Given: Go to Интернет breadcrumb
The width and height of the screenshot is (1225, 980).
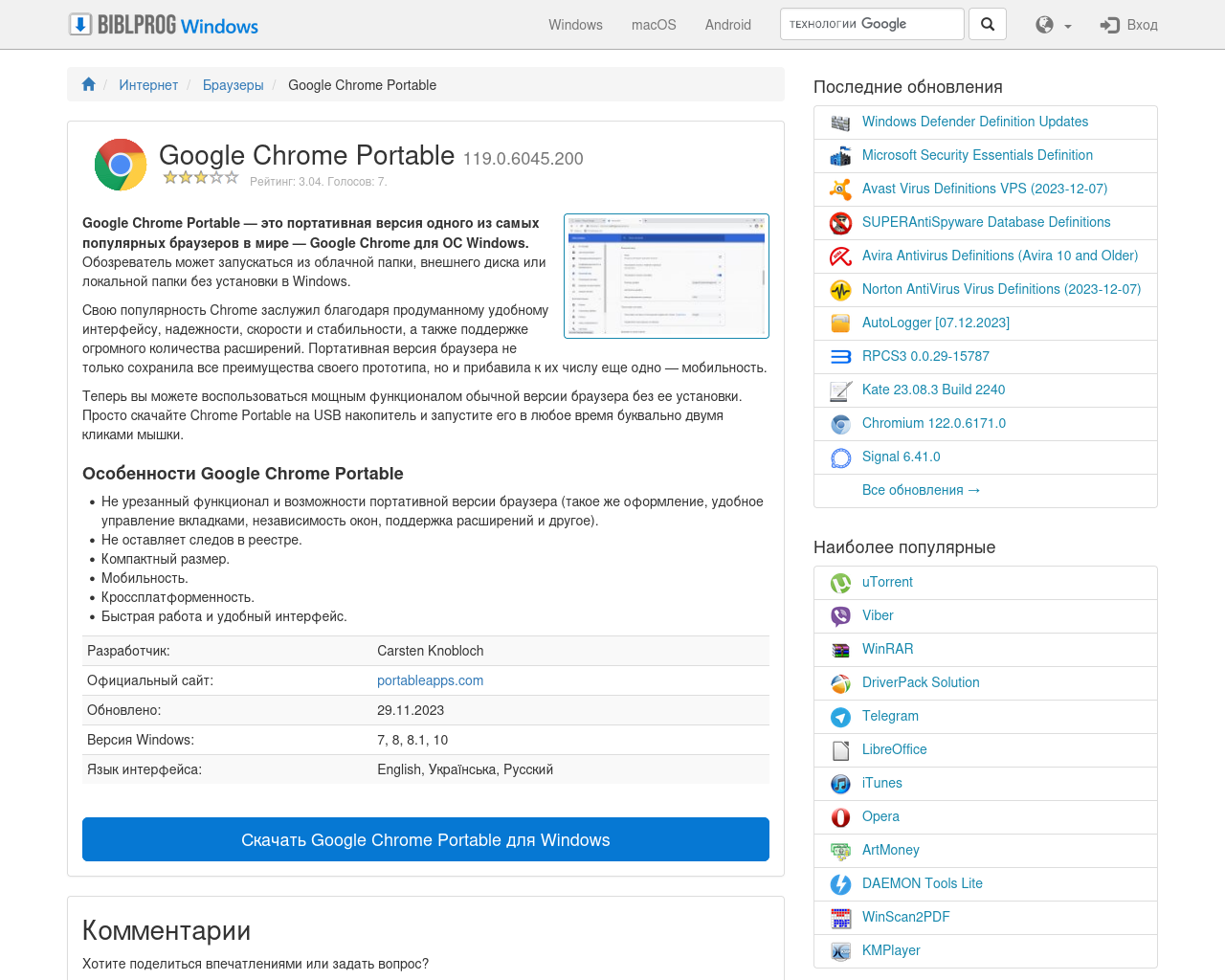Looking at the screenshot, I should pyautogui.click(x=148, y=85).
